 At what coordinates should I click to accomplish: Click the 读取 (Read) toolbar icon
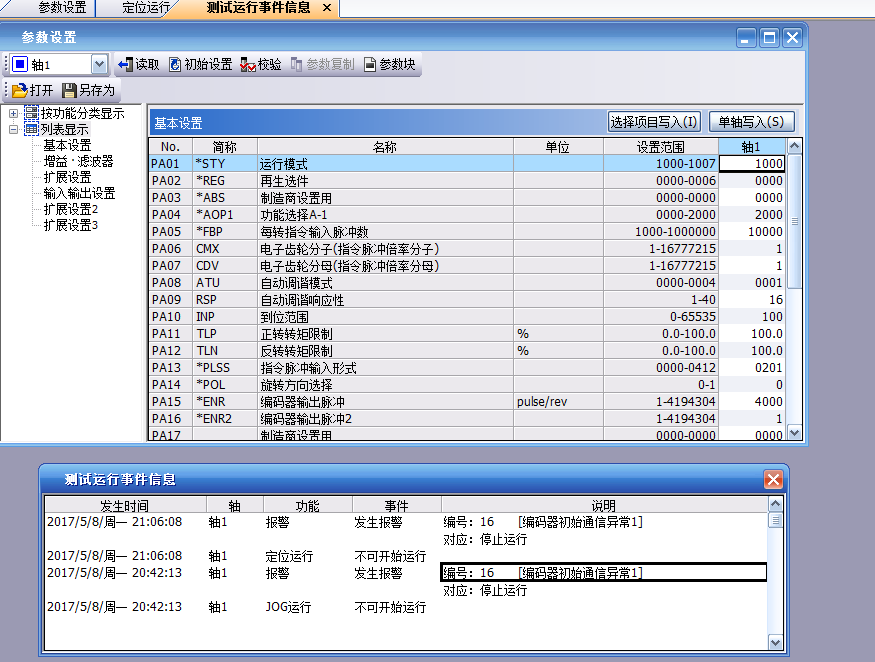pos(125,64)
